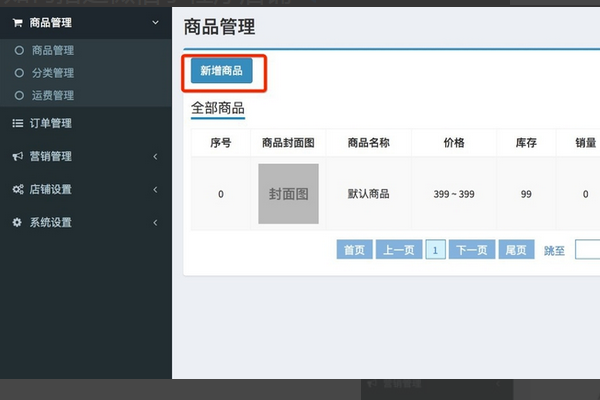Select the circle bullet next to 商品管理 submenu
The width and height of the screenshot is (600, 400).
click(18, 50)
